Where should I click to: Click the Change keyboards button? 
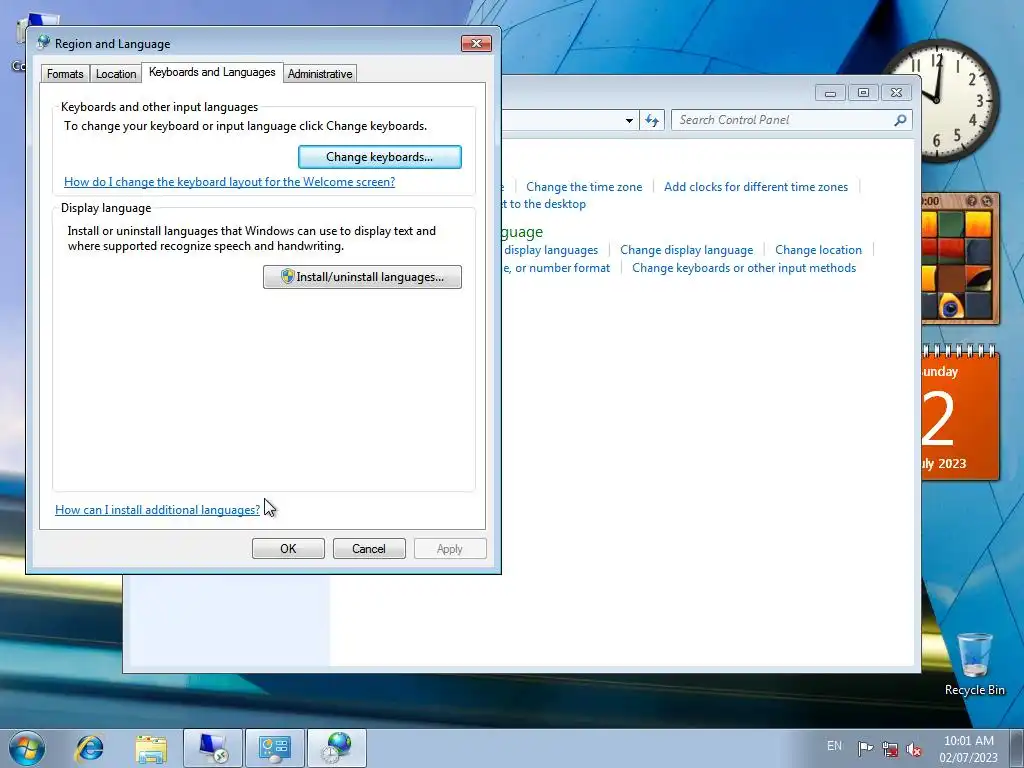[x=379, y=157]
